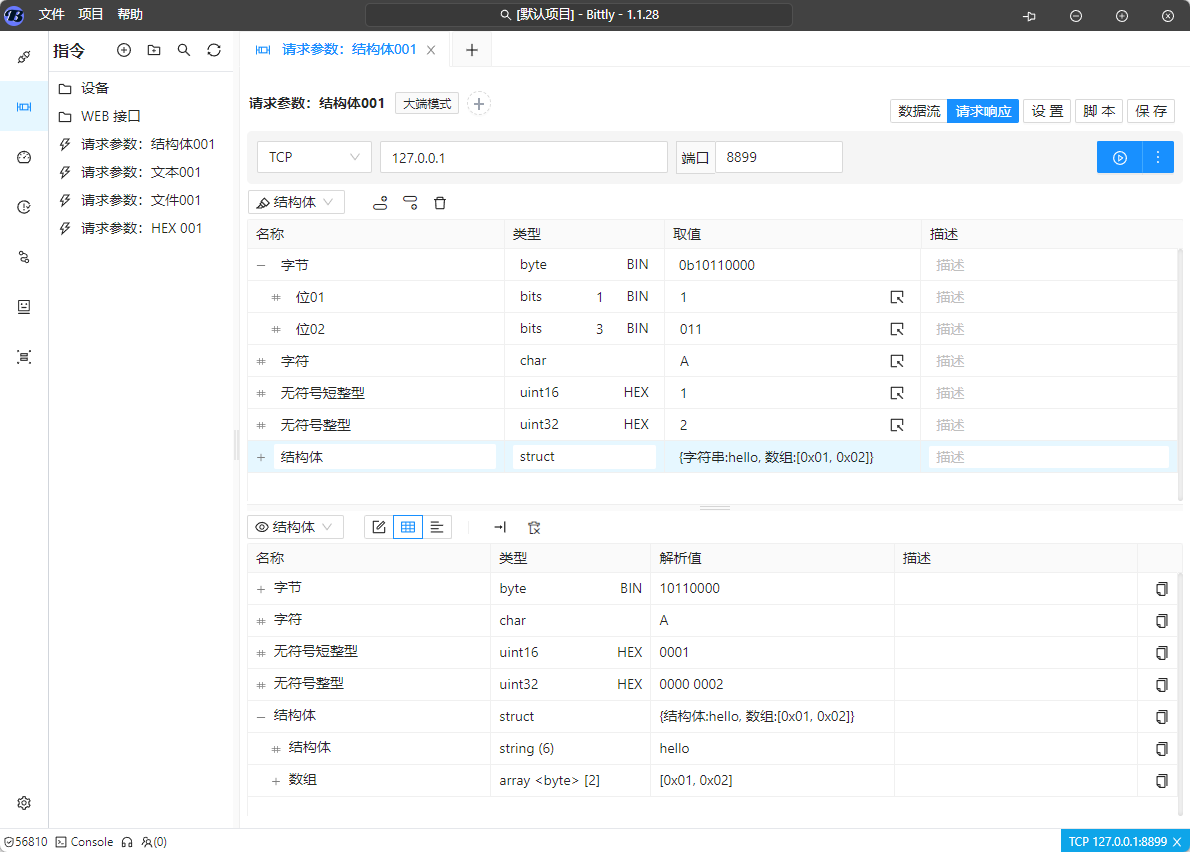Delete selected field using the trash icon
Viewport: 1190px width, 852px height.
tap(440, 202)
